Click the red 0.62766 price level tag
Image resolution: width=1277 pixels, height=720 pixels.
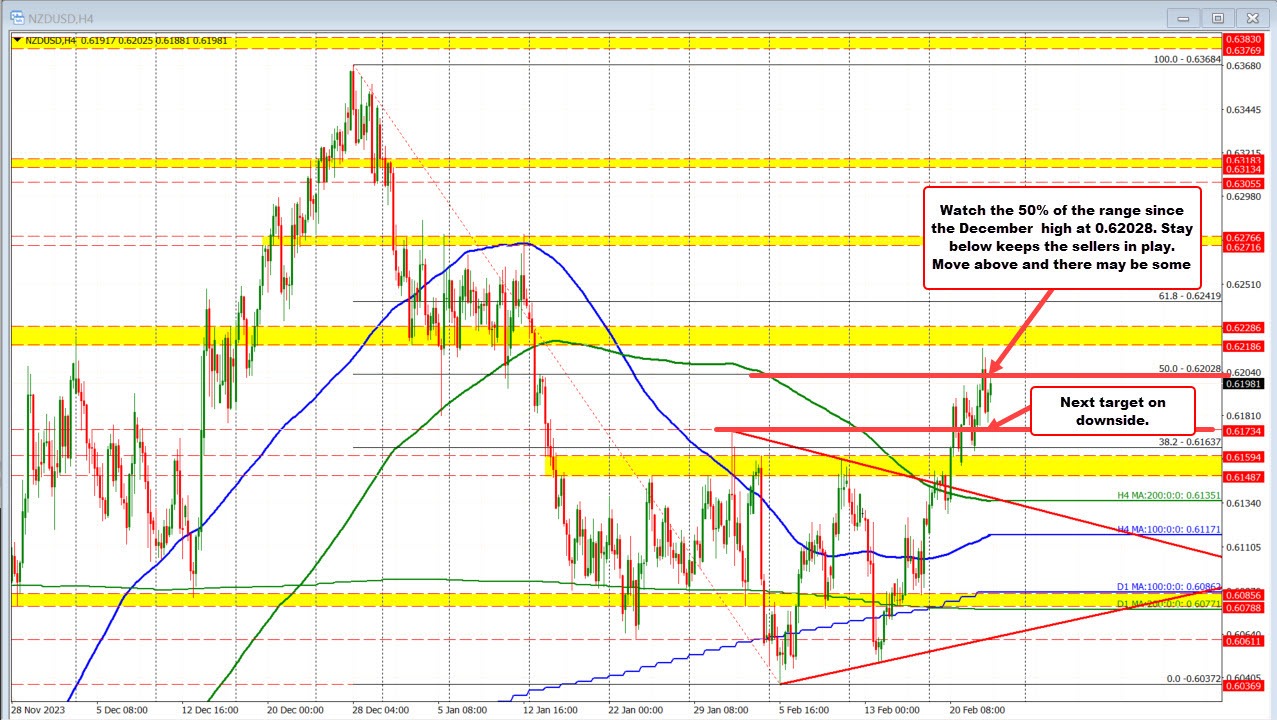(x=1242, y=237)
